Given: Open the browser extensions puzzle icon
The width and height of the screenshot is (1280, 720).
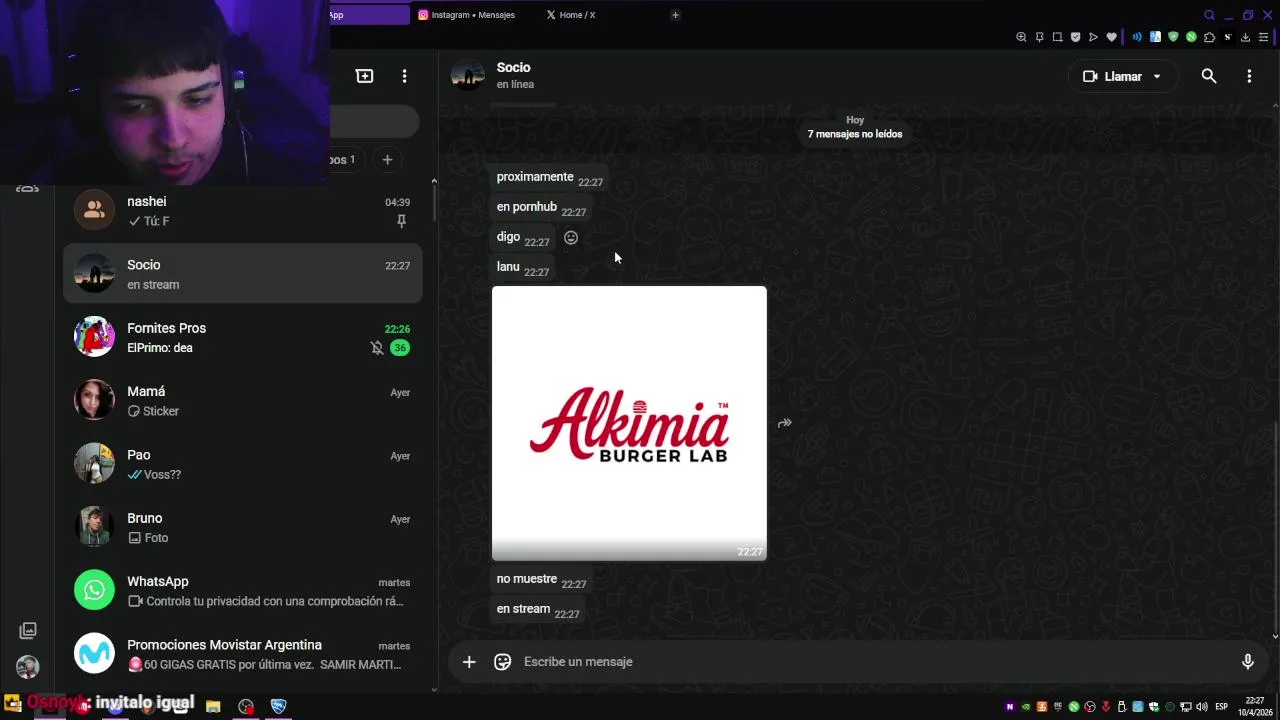Looking at the screenshot, I should point(1209,37).
